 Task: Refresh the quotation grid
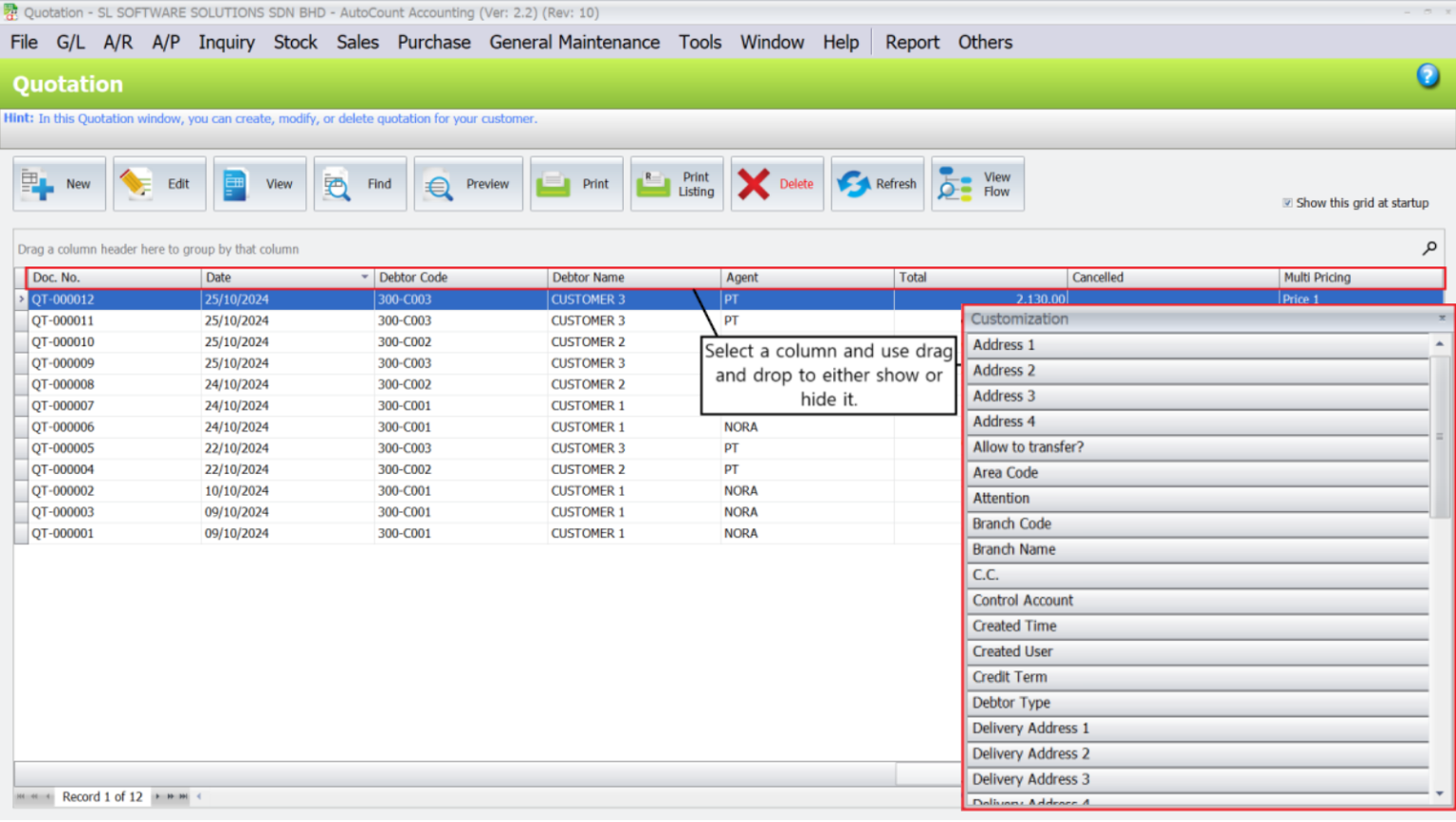[x=878, y=184]
